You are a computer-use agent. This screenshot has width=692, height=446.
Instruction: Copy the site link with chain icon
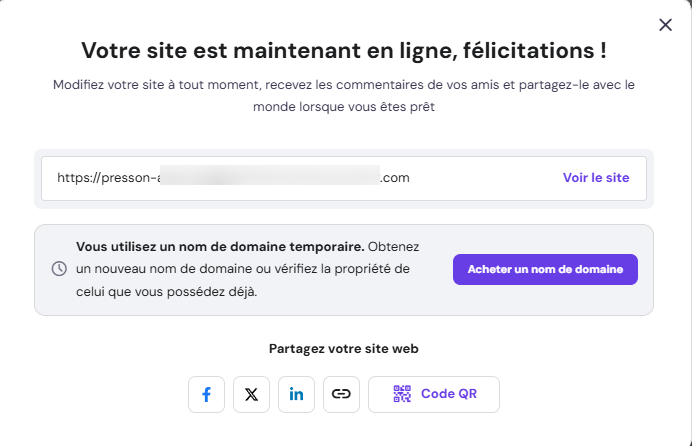coord(342,394)
